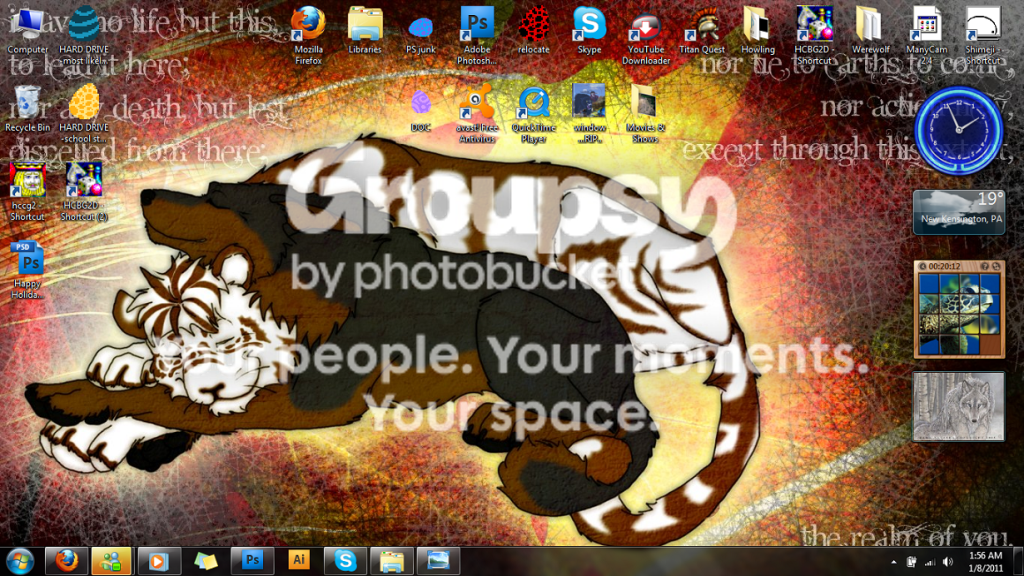
Task: Open the photo viewer taskbar item
Action: (x=438, y=561)
